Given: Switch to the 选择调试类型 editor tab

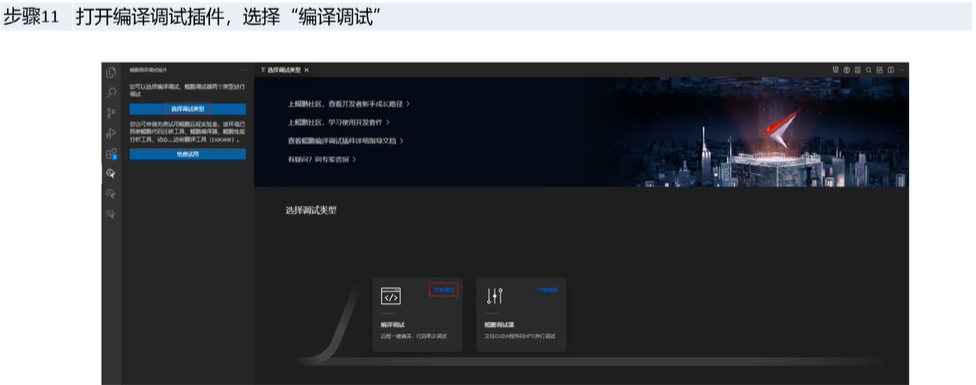Looking at the screenshot, I should click(284, 70).
